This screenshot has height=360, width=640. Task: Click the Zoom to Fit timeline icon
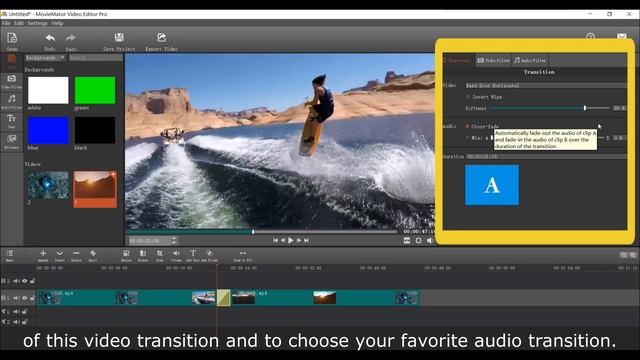[242, 253]
